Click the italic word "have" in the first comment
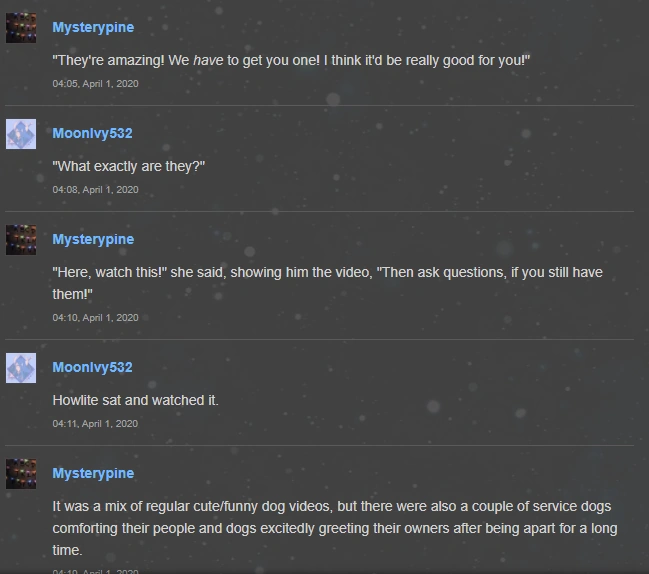649x574 pixels. [208, 60]
